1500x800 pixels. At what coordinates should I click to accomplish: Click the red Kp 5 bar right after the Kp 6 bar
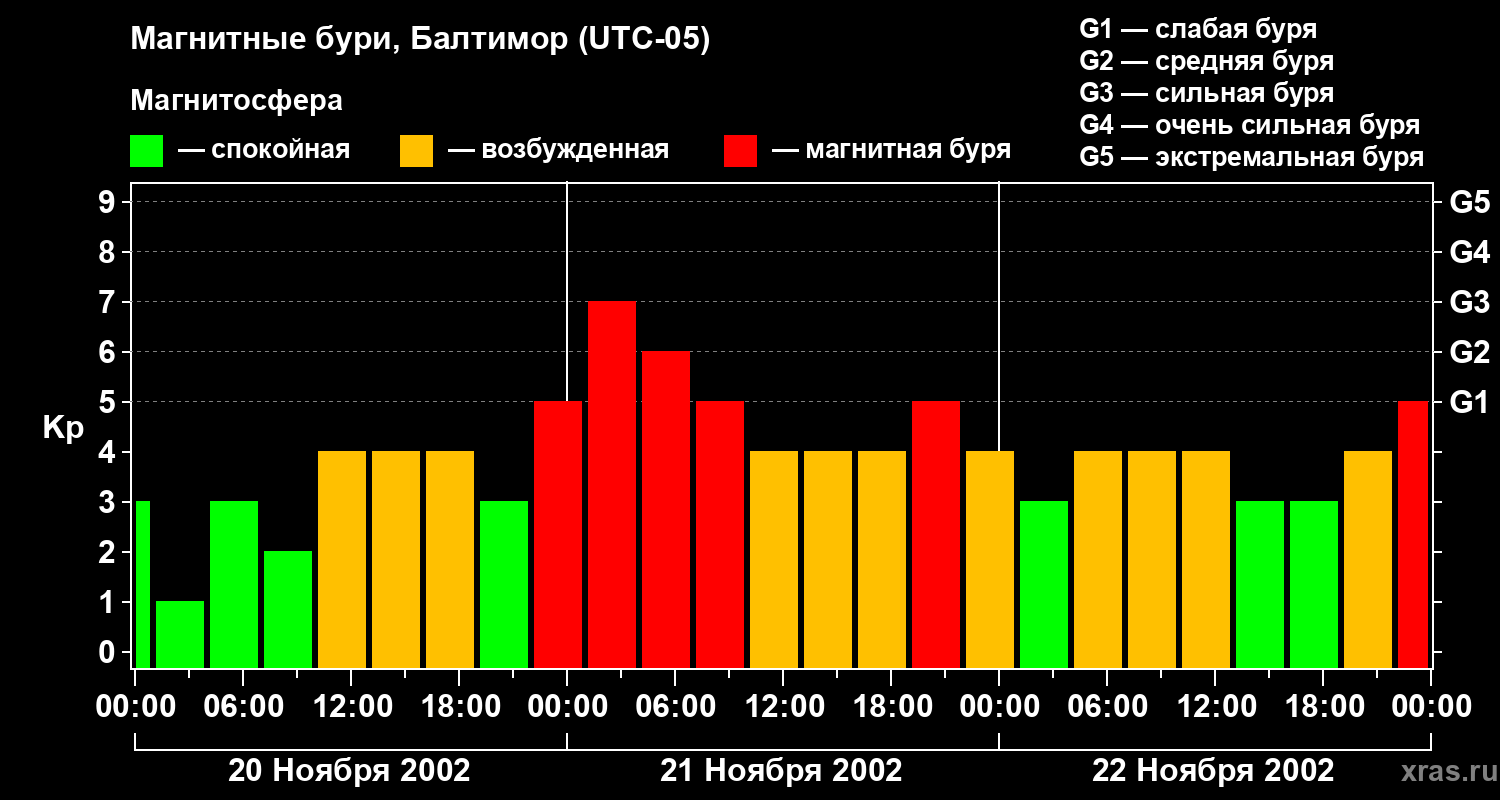pos(720,534)
